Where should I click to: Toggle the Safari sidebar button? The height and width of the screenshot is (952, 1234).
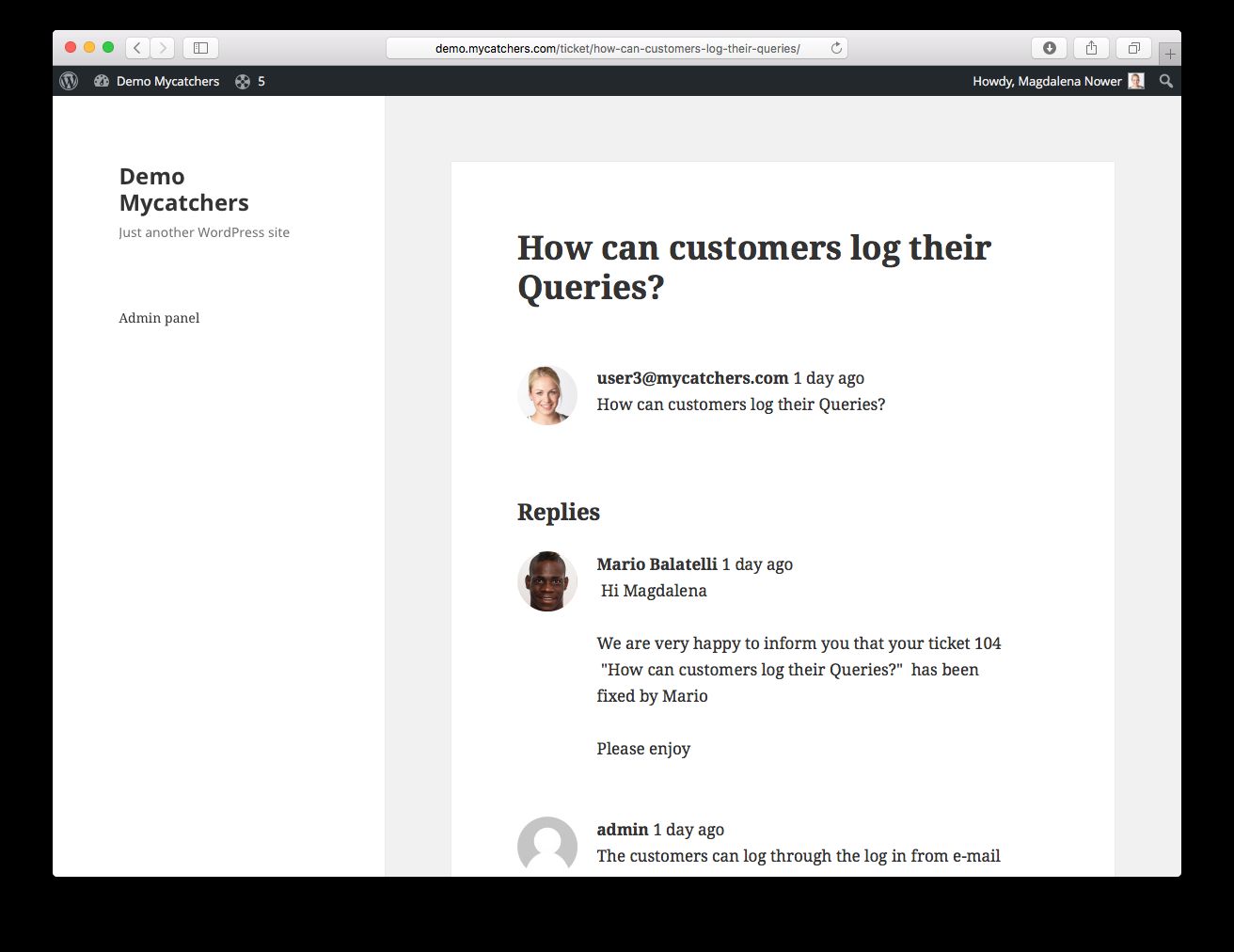[x=200, y=48]
